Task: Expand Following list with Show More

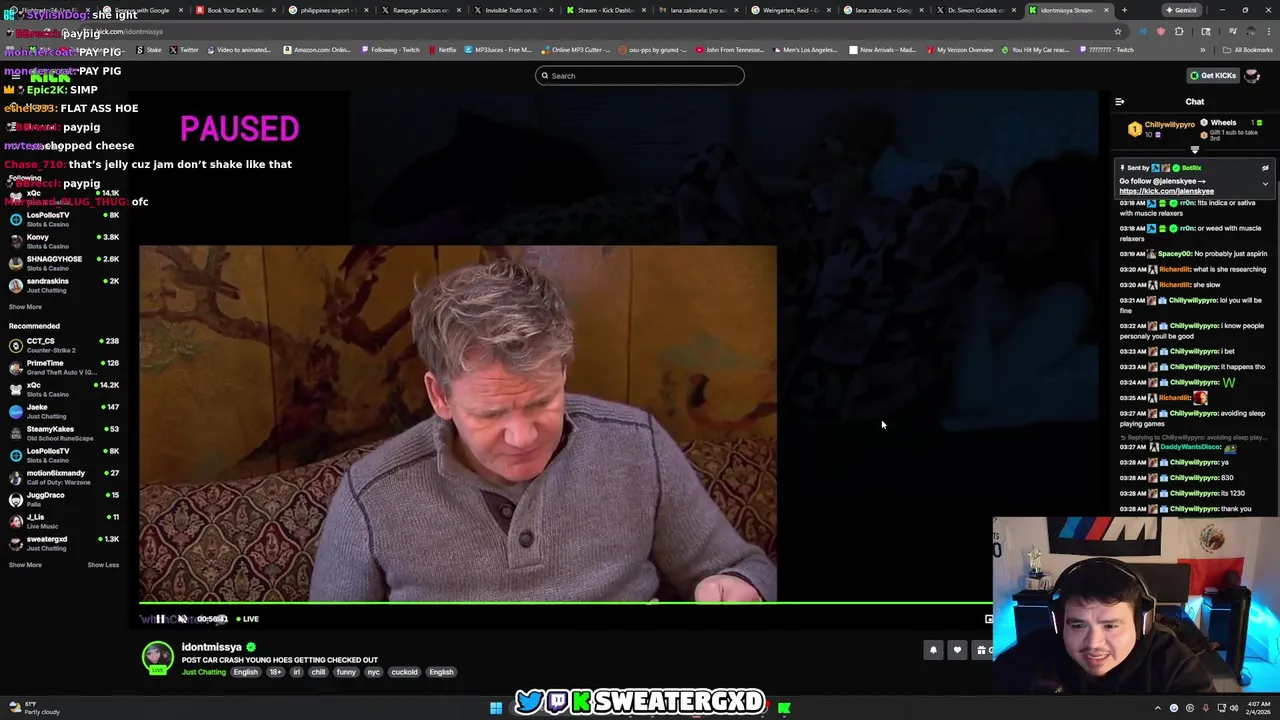Action: pyautogui.click(x=25, y=307)
